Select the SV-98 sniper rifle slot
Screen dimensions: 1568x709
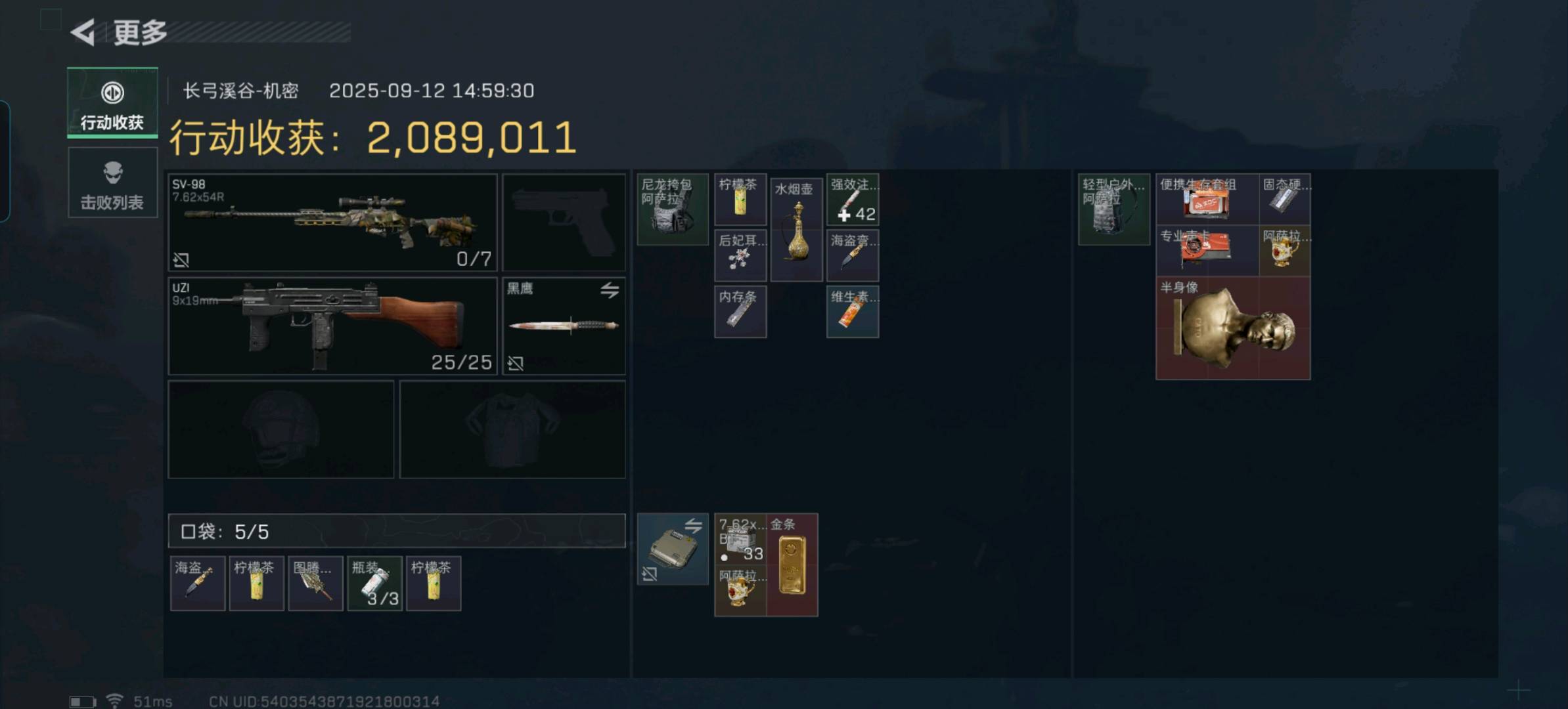332,223
